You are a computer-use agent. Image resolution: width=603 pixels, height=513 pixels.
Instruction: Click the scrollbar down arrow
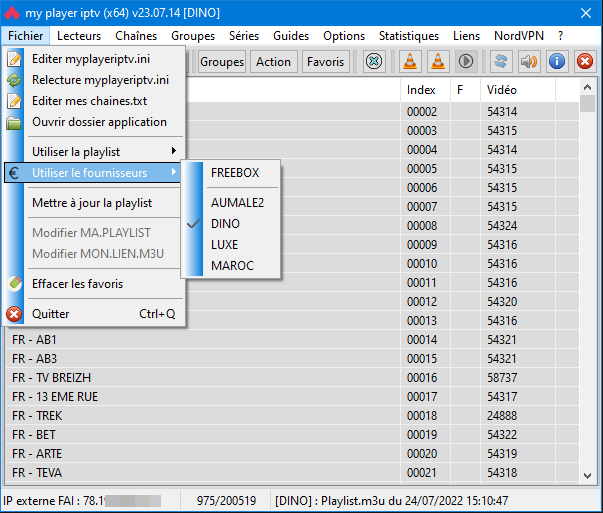(587, 476)
